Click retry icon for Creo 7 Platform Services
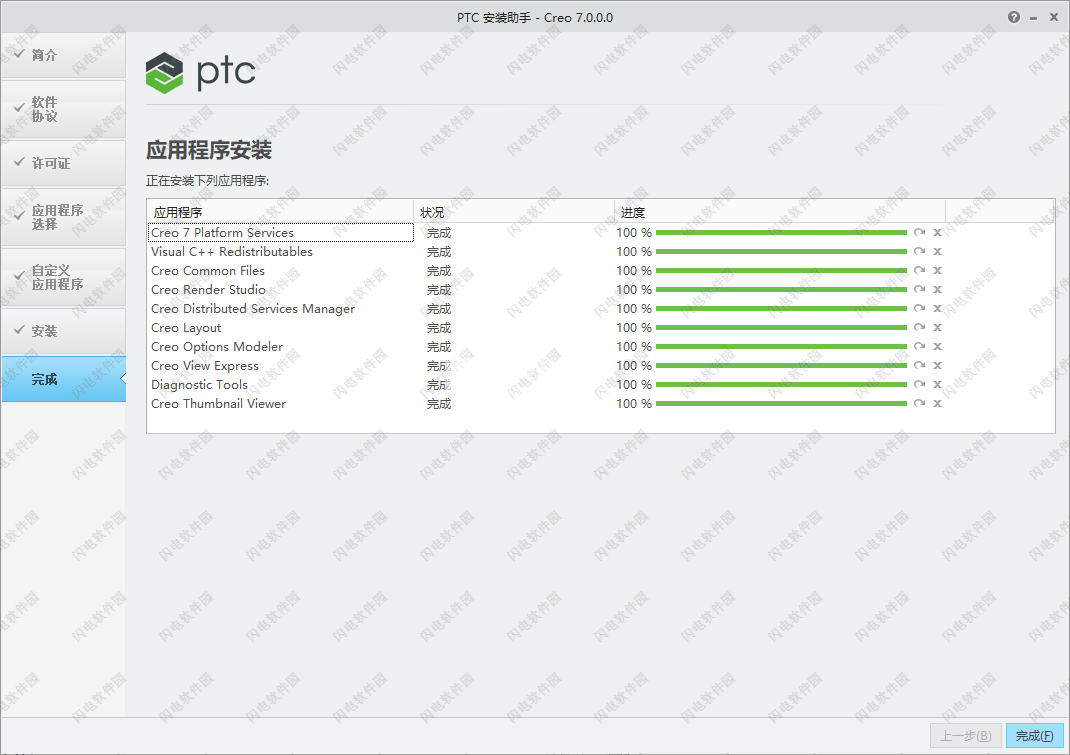1070x755 pixels. point(920,233)
